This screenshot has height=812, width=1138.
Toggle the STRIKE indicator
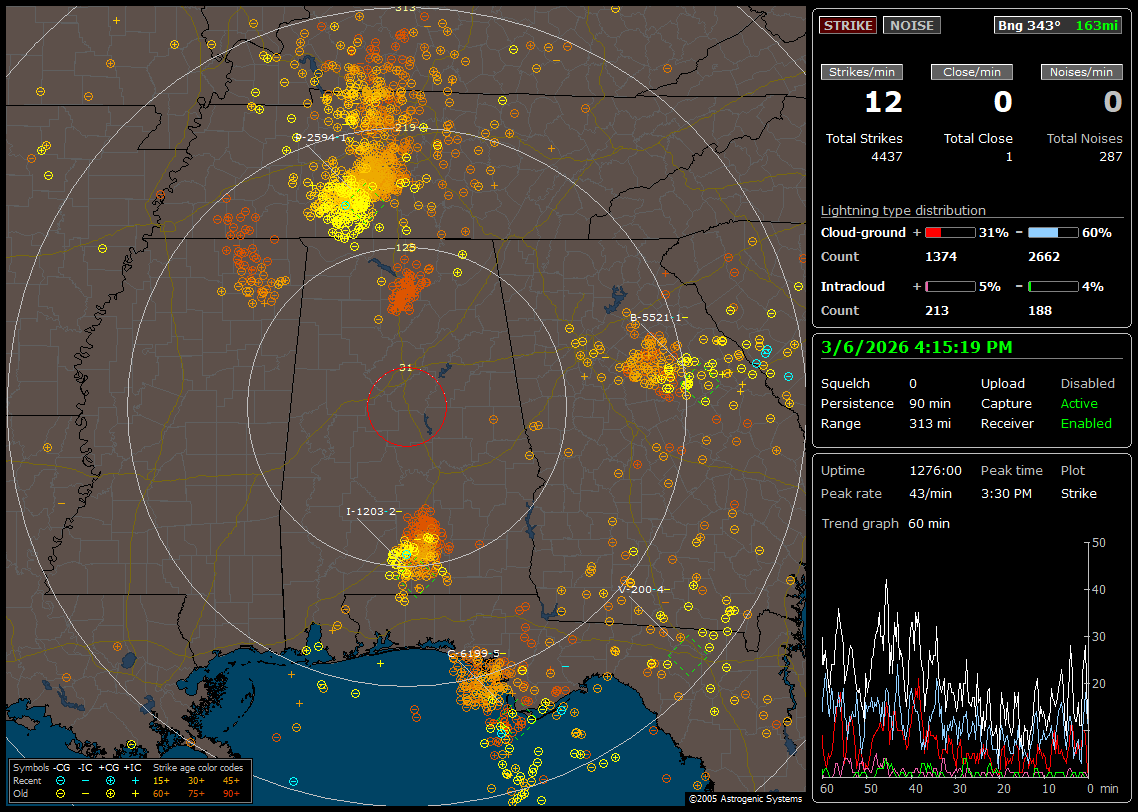coord(848,26)
